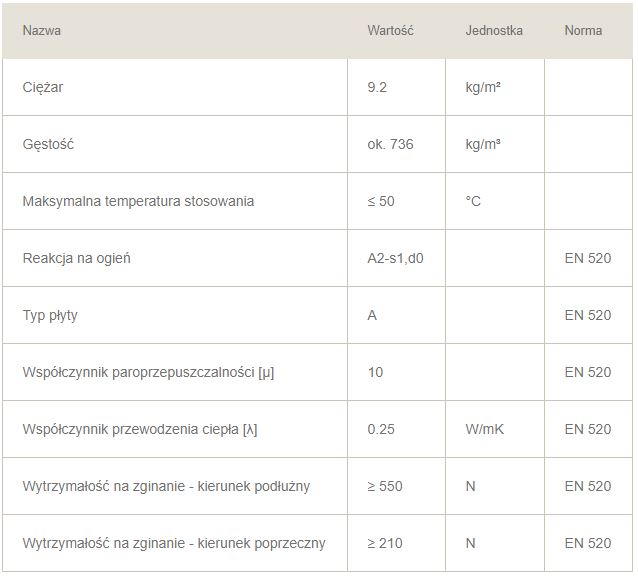This screenshot has width=638, height=577.
Task: Select the Reakcja na ogień label
Action: pos(76,258)
